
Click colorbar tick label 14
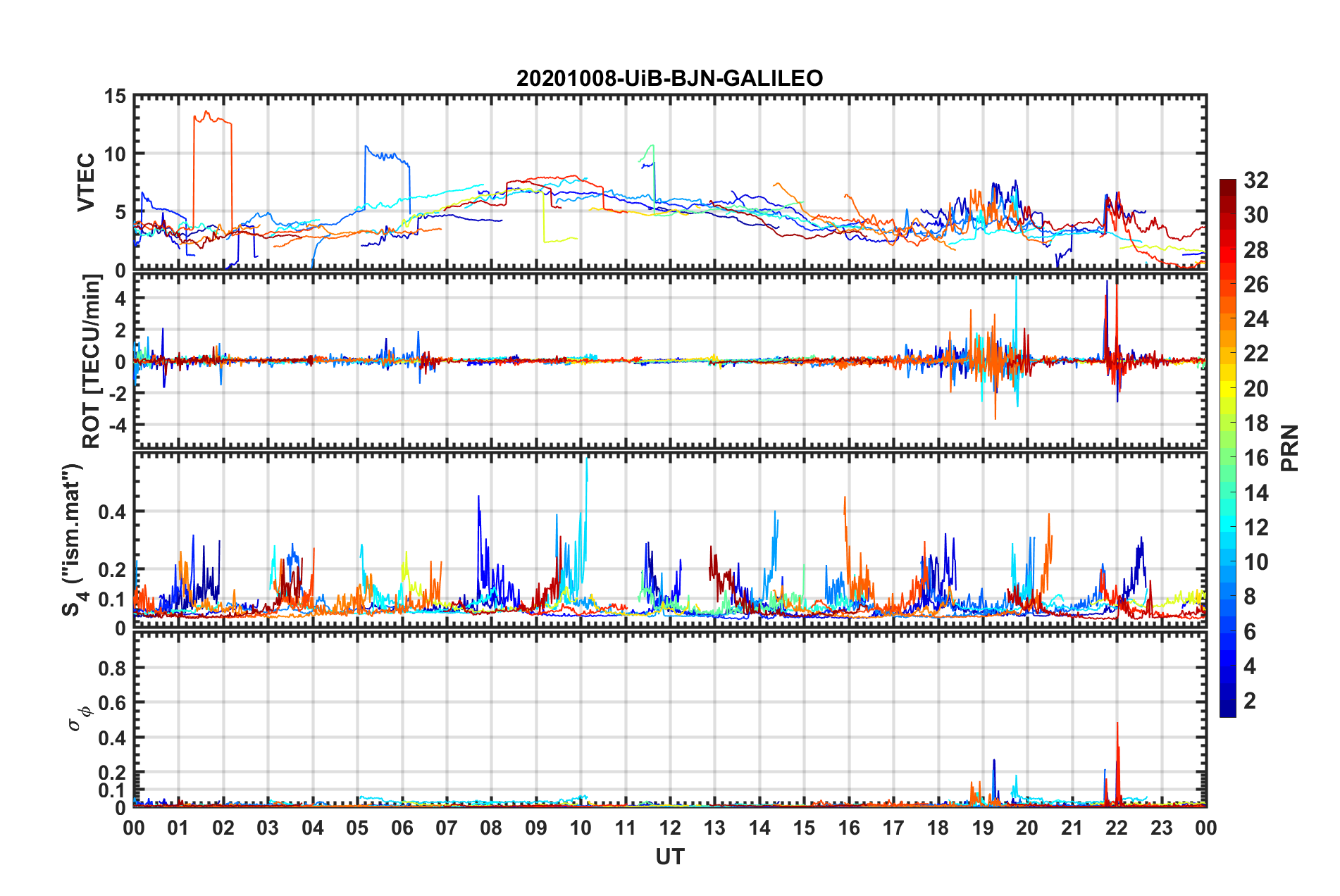(1255, 493)
